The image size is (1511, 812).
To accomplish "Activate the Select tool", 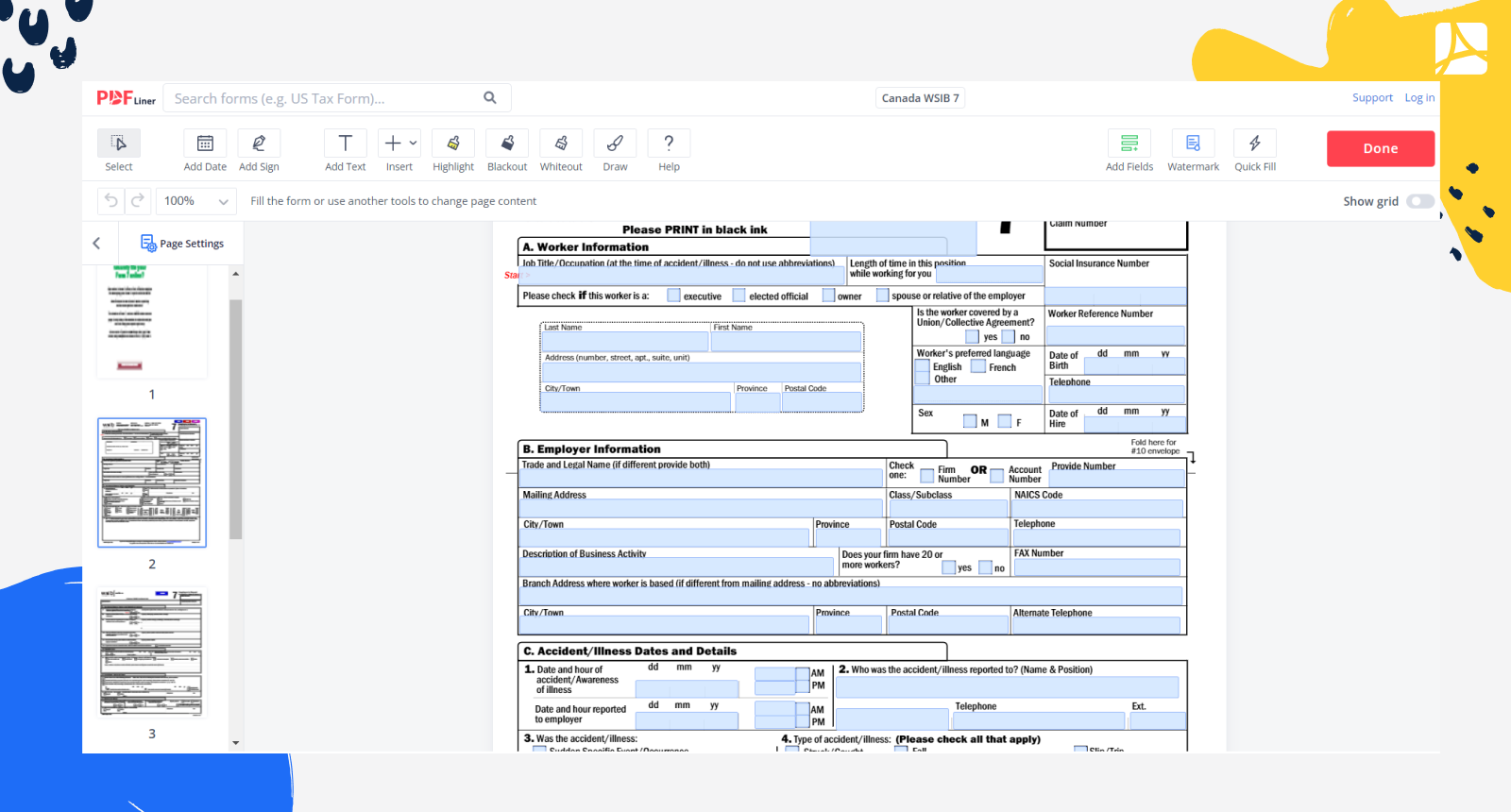I will click(119, 144).
